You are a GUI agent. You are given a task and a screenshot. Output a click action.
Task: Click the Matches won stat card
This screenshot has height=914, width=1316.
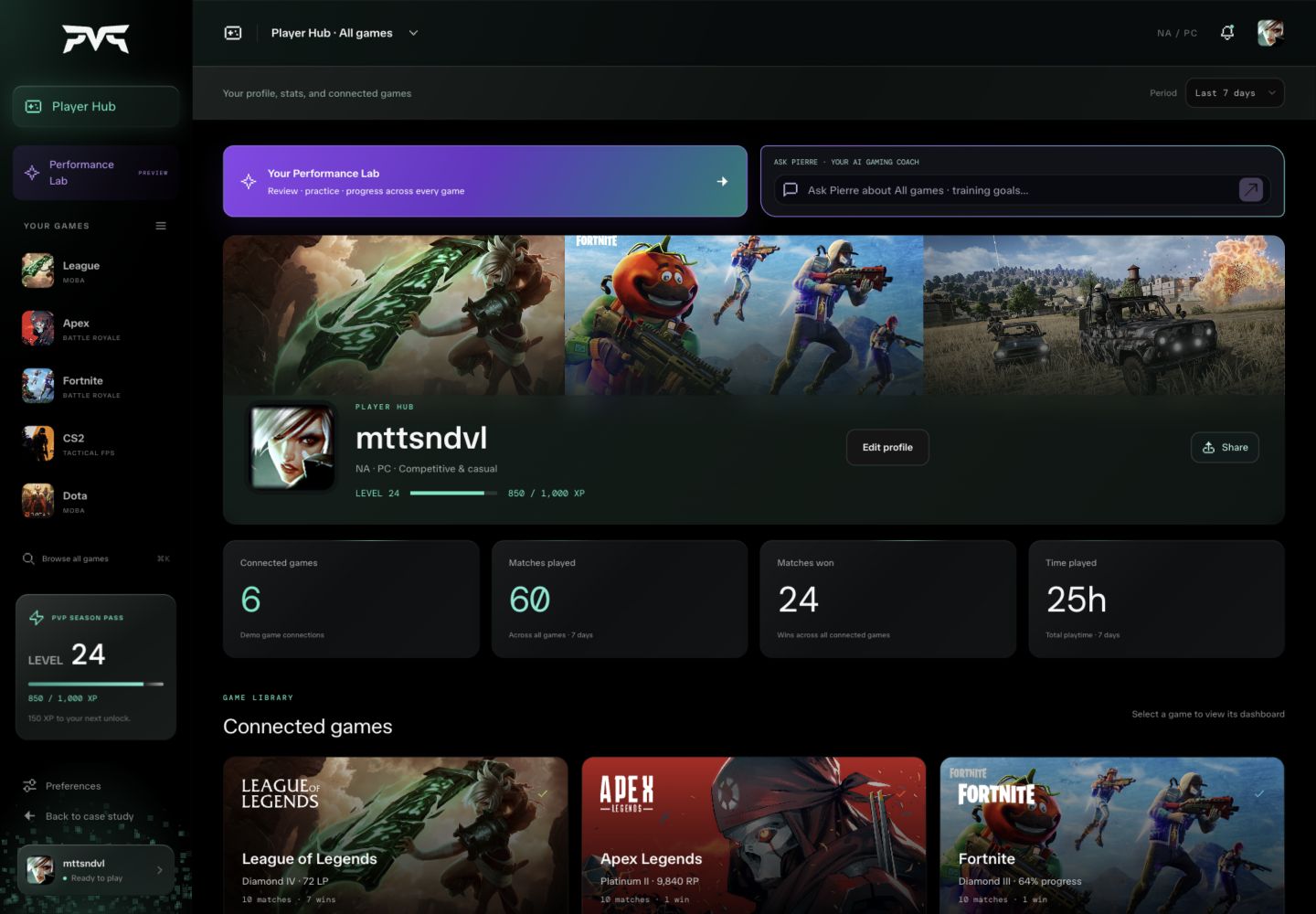pyautogui.click(x=888, y=599)
